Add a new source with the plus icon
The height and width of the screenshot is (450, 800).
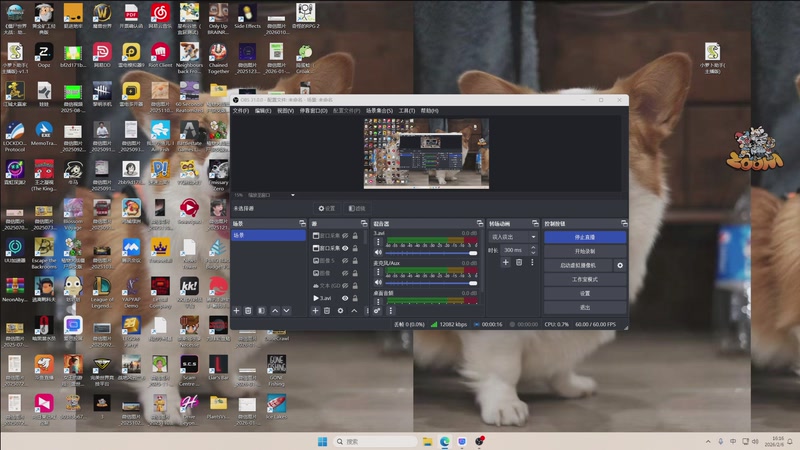pos(315,311)
